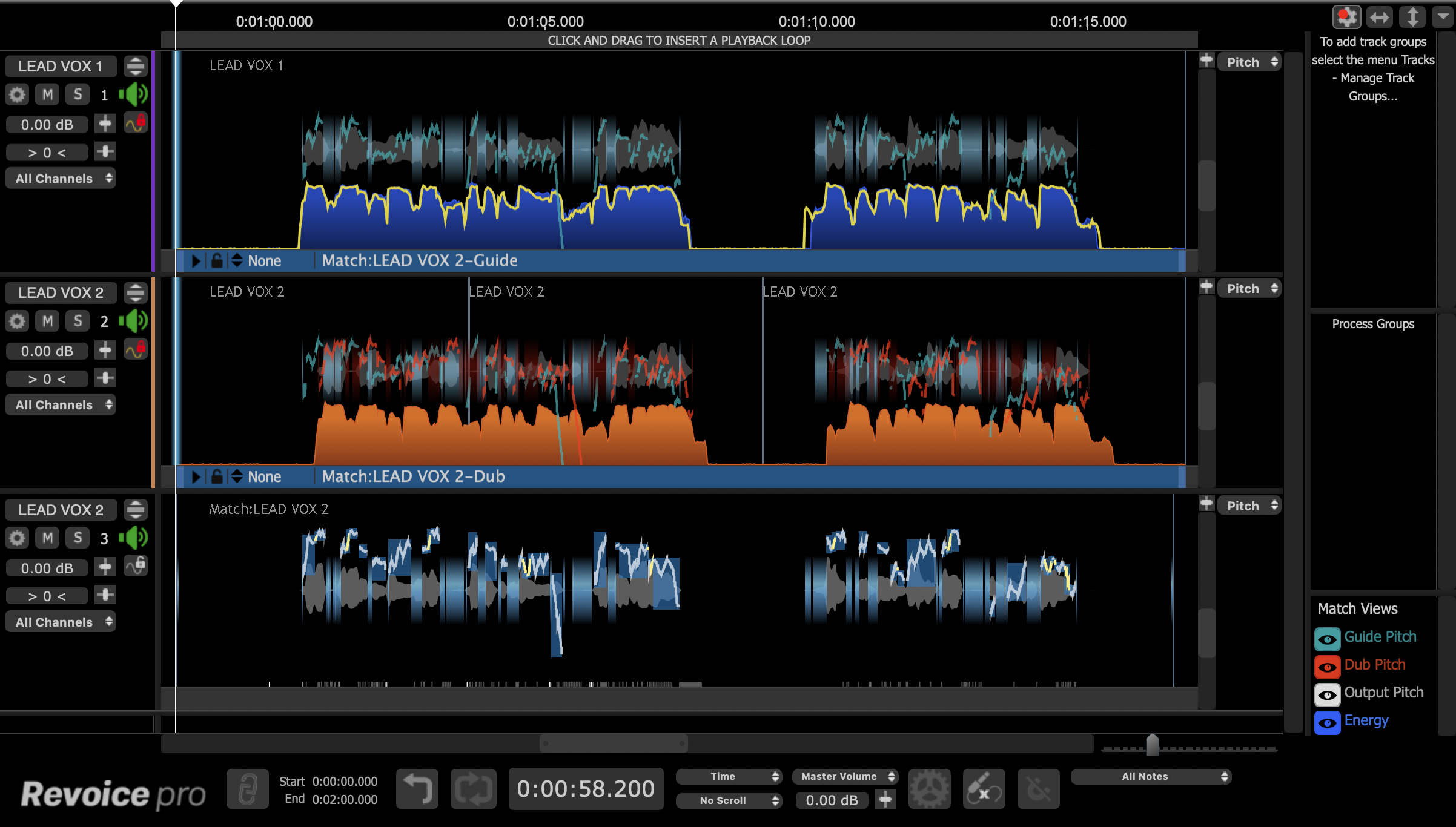Solo track 2 LEAD VOX 2
Screen dimensions: 1456x827
[78, 321]
